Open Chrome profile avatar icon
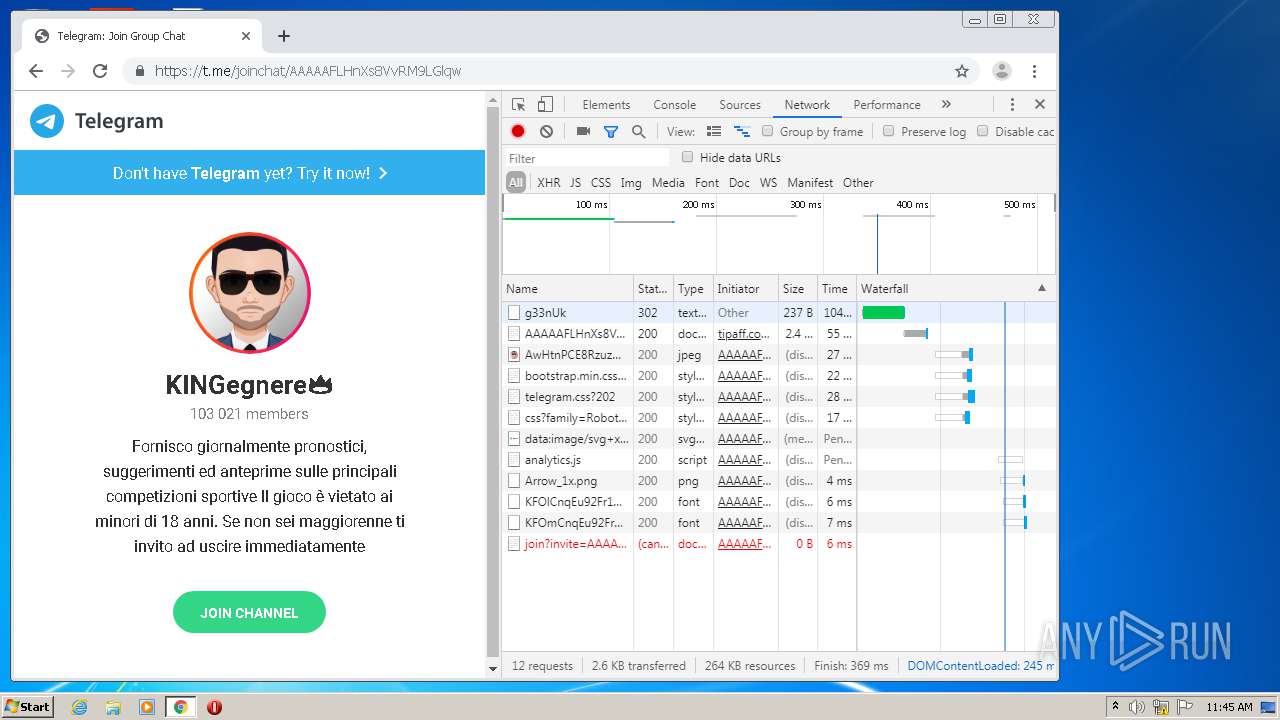This screenshot has height=720, width=1280. pyautogui.click(x=1001, y=71)
